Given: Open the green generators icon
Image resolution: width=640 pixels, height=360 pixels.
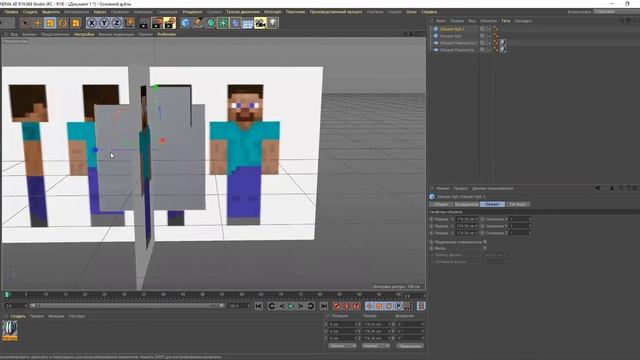Looking at the screenshot, I should tap(211, 23).
